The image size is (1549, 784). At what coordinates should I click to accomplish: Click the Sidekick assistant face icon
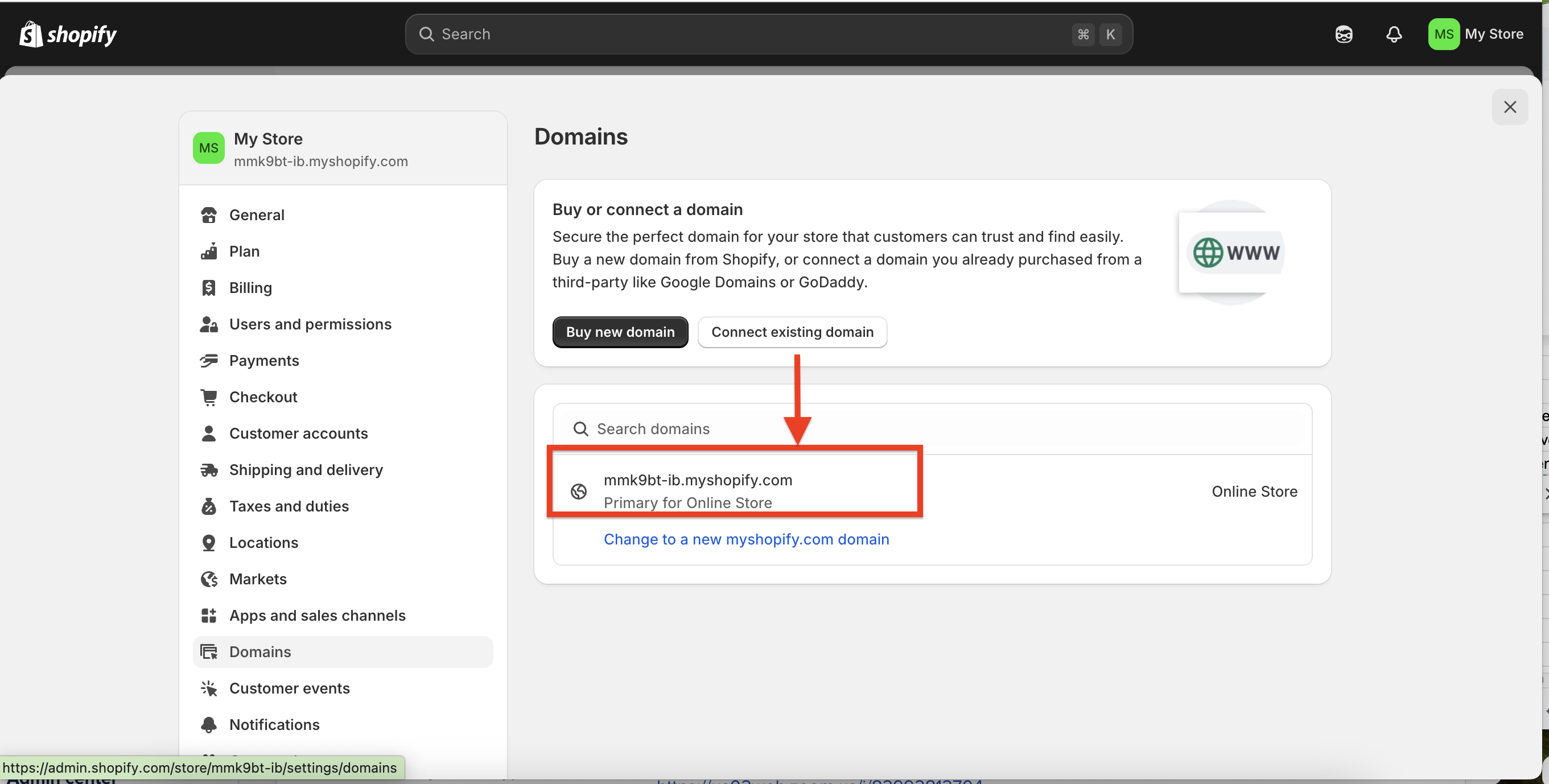pyautogui.click(x=1344, y=34)
